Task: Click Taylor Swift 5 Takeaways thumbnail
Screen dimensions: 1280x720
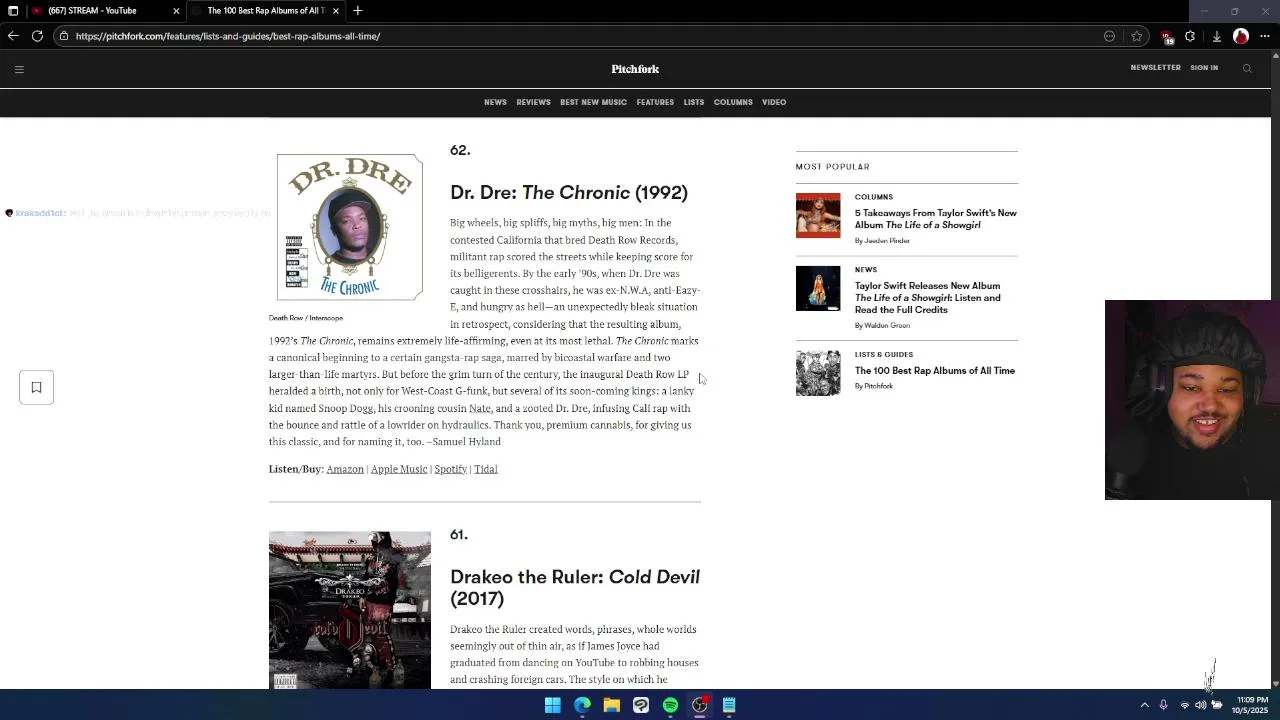Action: (x=818, y=215)
